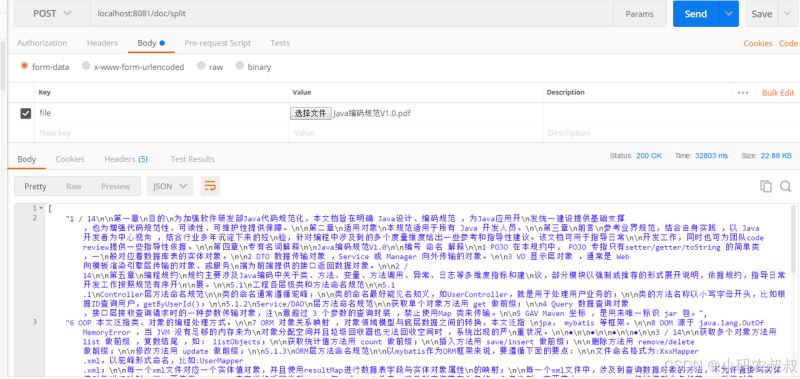Image resolution: width=800 pixels, height=379 pixels.
Task: Open the Test Results tab
Action: coord(192,159)
